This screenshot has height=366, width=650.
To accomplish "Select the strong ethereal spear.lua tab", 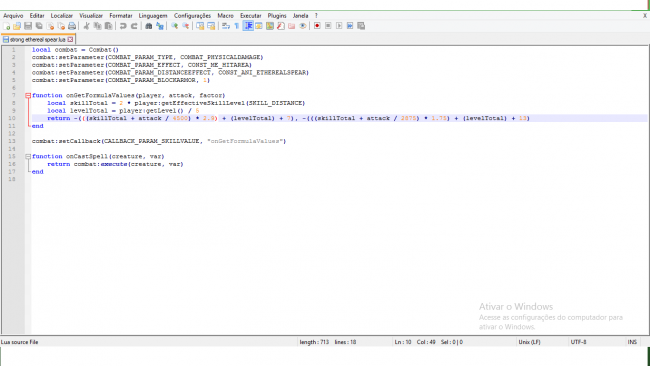I will [38, 39].
